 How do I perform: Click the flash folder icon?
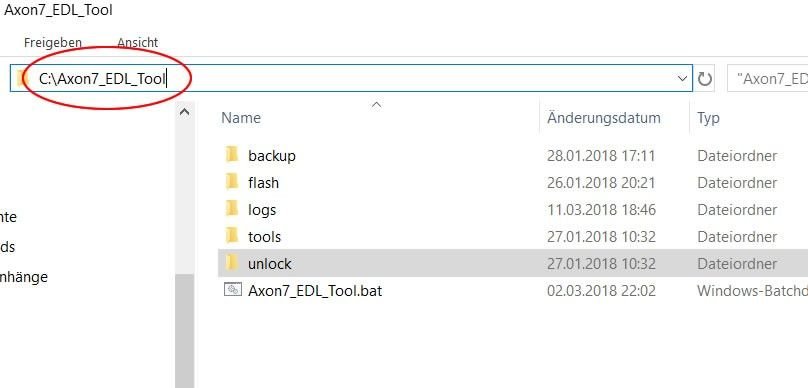pos(232,182)
